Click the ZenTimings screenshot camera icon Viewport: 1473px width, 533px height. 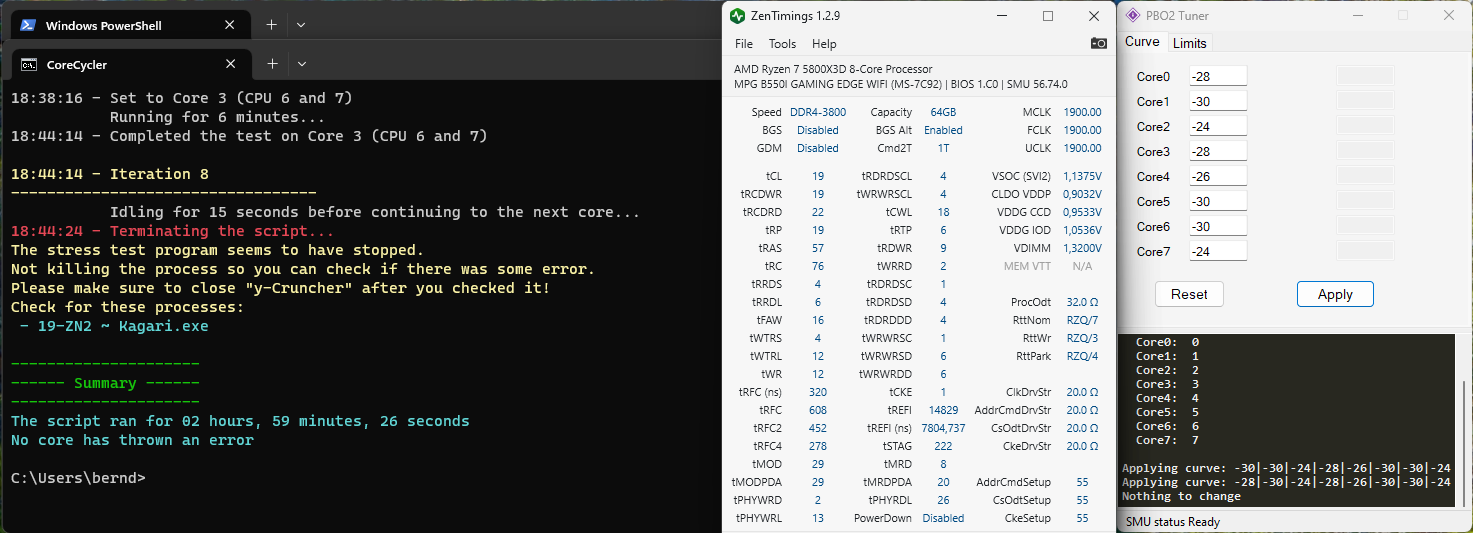[x=1099, y=44]
